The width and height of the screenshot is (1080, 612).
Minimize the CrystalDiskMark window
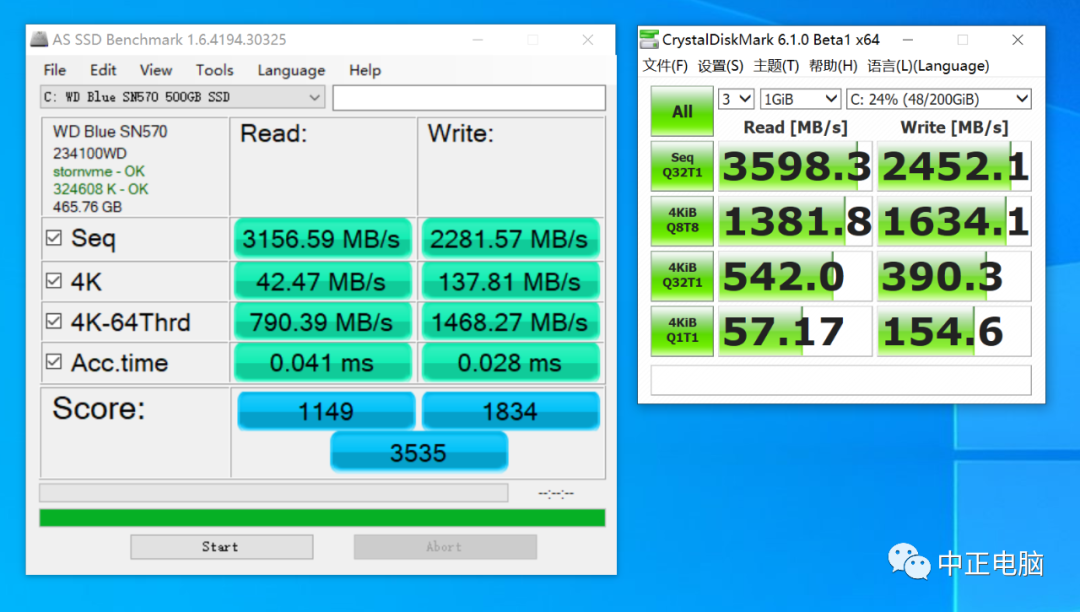tap(908, 40)
